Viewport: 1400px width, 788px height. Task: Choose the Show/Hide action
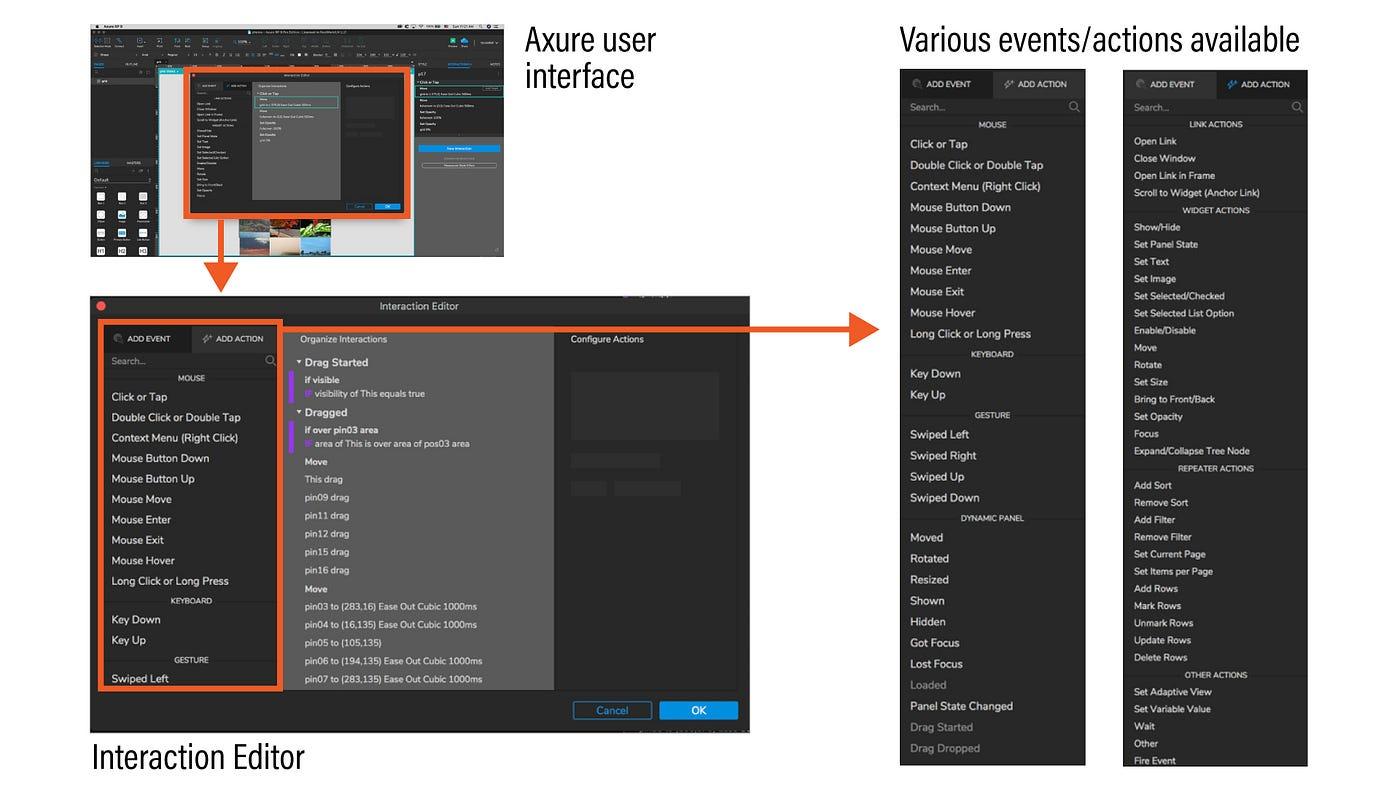[1157, 227]
